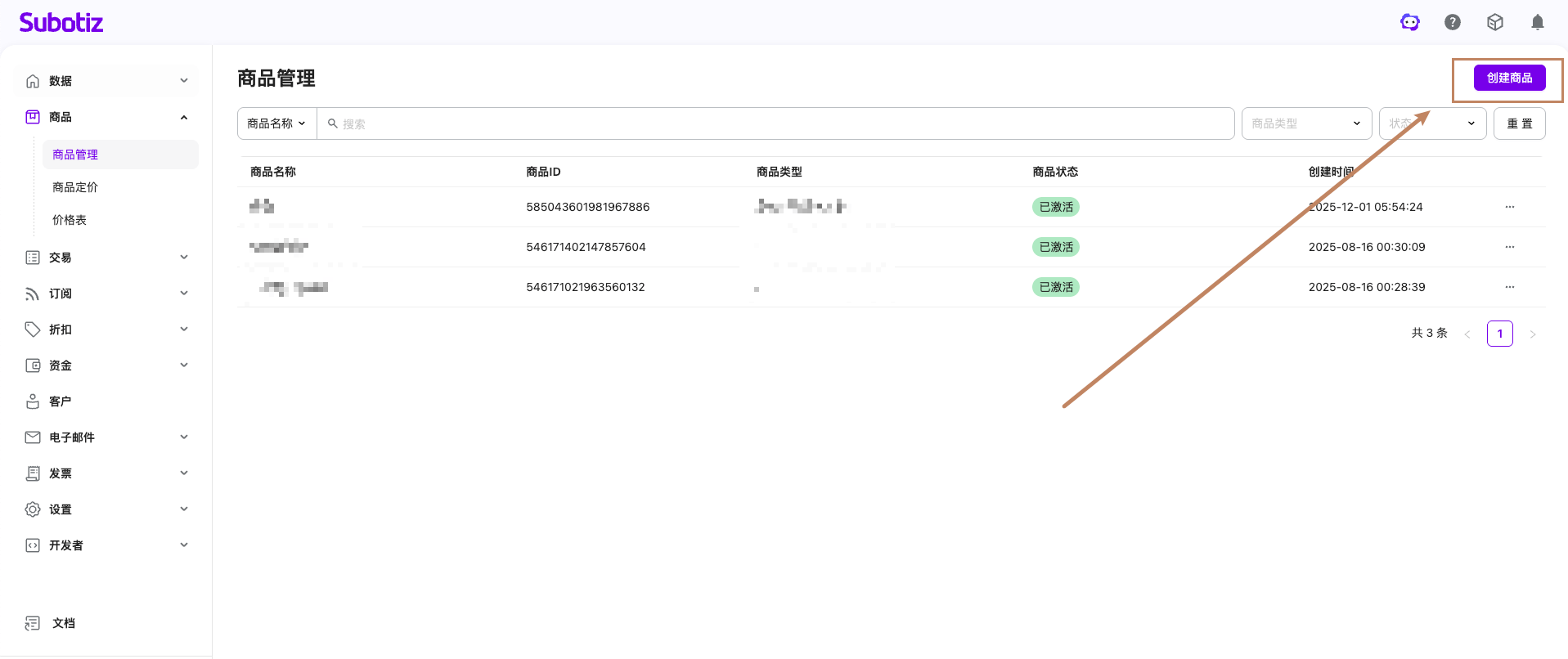
Task: Expand the 开发者 menu chevron
Action: pyautogui.click(x=184, y=545)
